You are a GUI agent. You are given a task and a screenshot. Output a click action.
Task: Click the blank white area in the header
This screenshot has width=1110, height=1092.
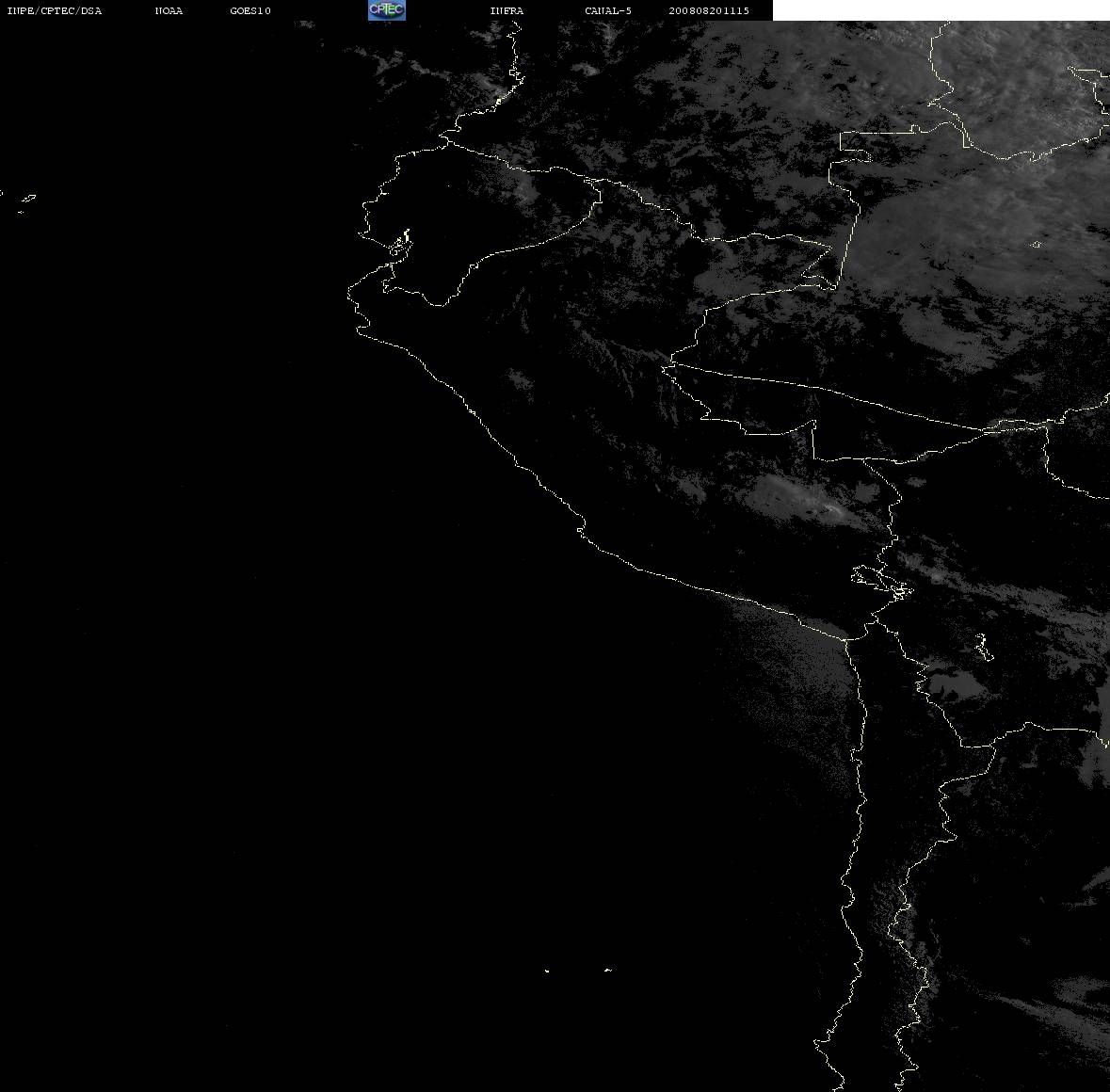[x=941, y=10]
